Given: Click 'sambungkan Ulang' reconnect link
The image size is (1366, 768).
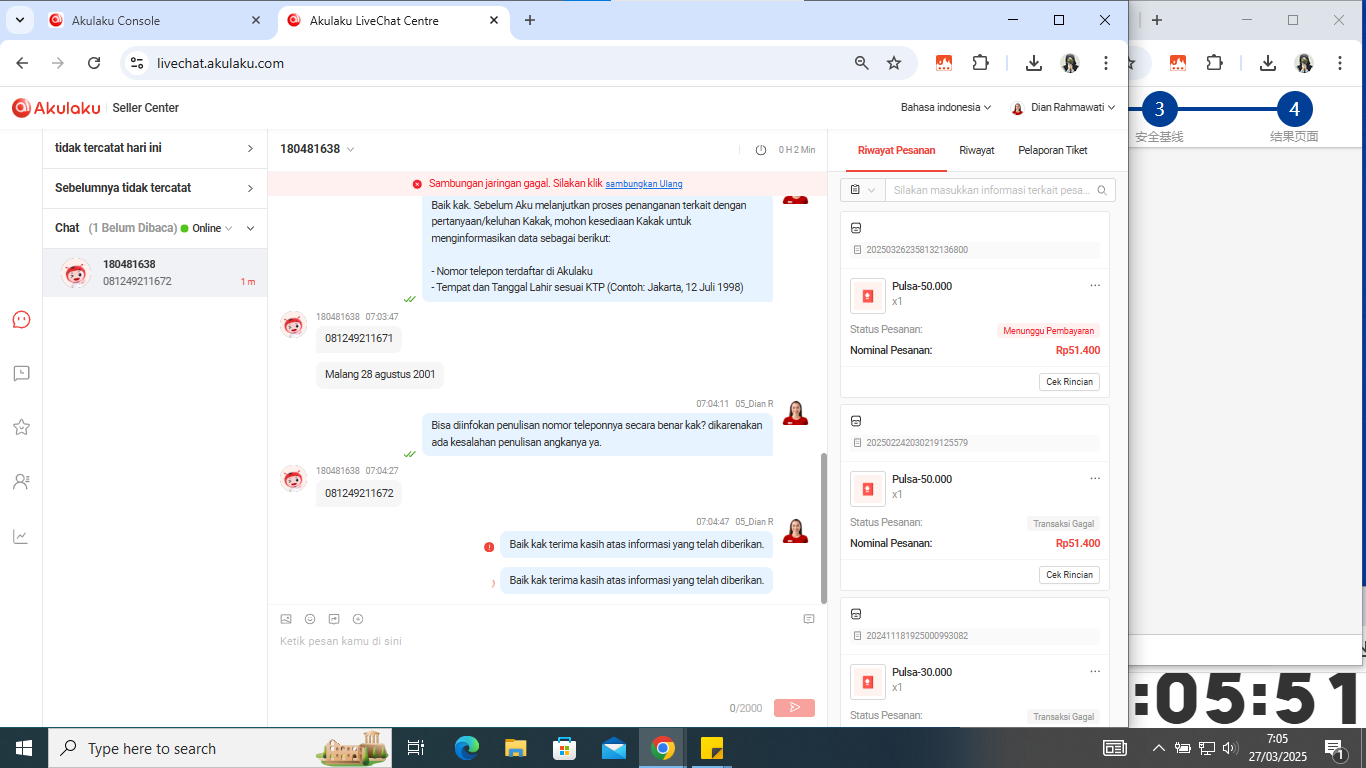Looking at the screenshot, I should click(644, 184).
